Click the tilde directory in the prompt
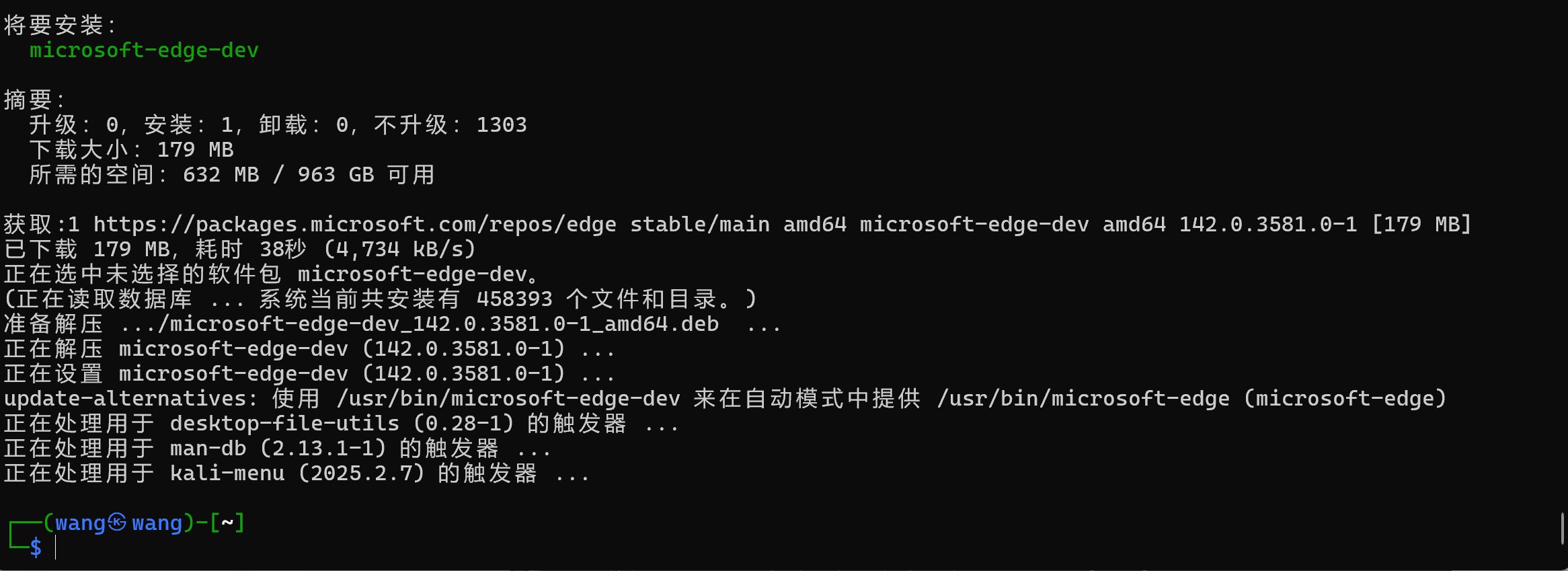Screen dimensions: 1568x571 click(227, 523)
